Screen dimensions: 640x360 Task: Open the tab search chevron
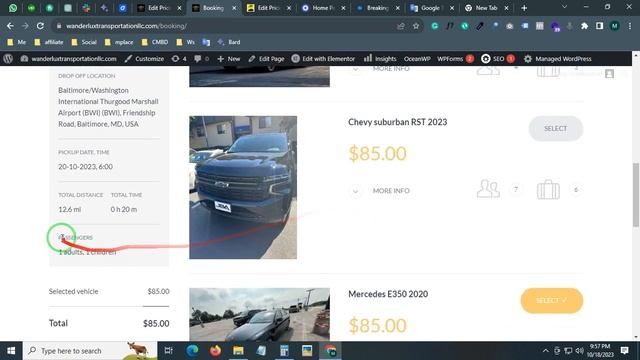pyautogui.click(x=564, y=7)
